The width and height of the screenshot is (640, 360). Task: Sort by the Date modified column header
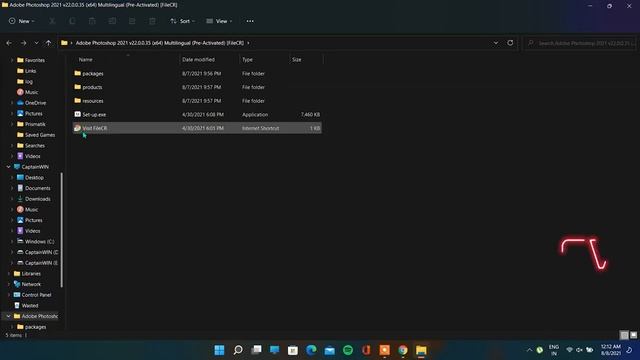pyautogui.click(x=198, y=60)
